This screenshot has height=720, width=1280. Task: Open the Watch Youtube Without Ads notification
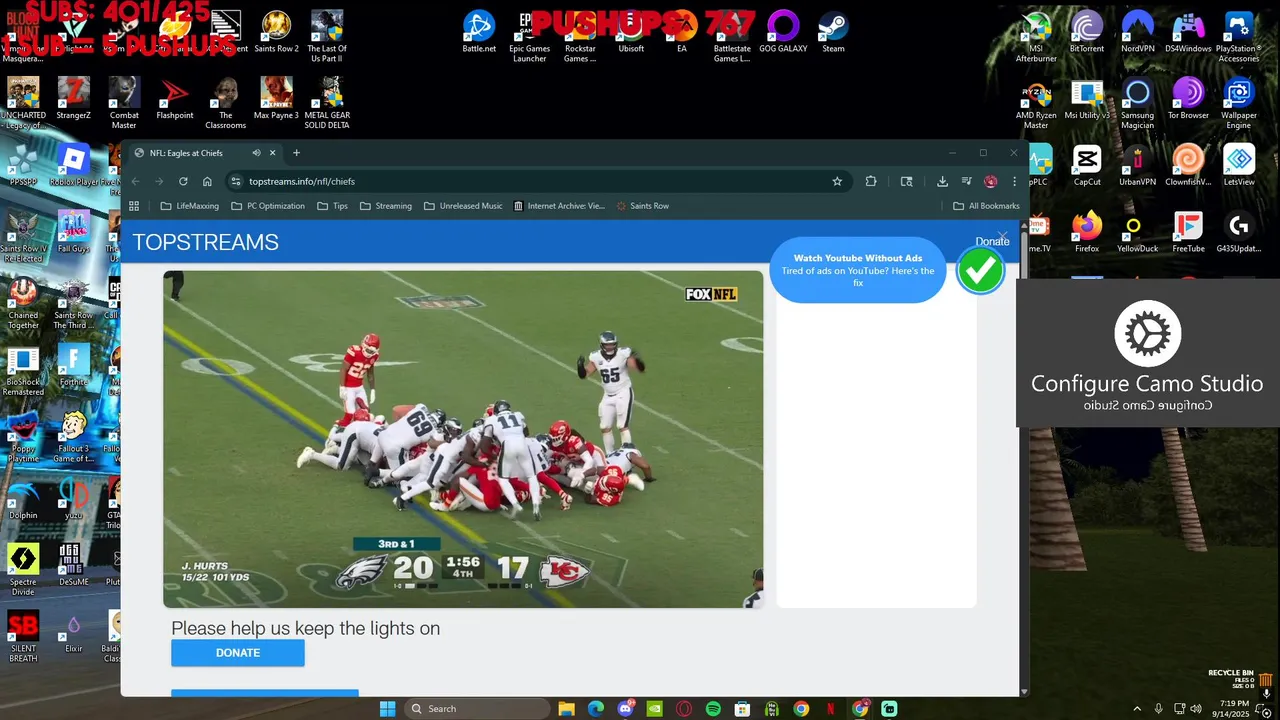(x=858, y=270)
